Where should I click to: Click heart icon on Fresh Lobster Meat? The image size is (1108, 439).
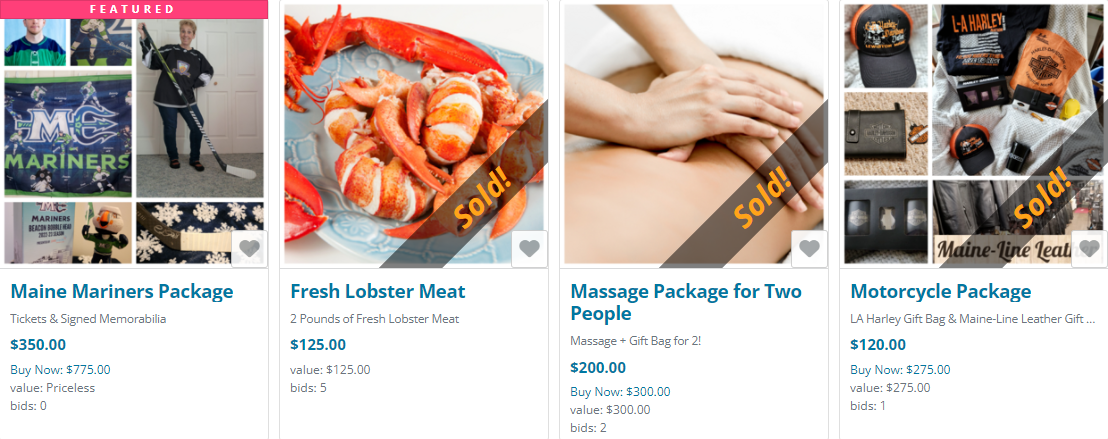[x=529, y=249]
